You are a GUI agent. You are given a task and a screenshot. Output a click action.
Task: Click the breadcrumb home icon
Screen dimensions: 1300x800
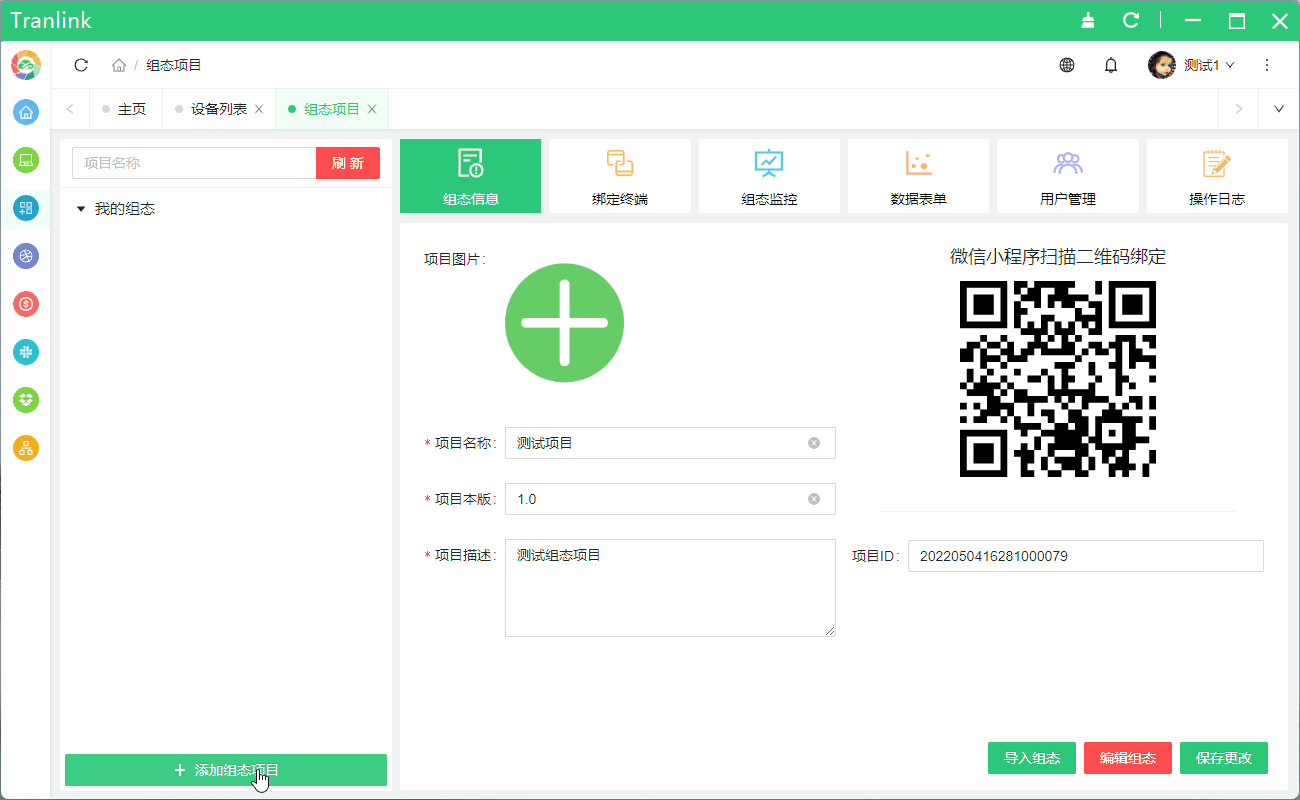click(119, 65)
